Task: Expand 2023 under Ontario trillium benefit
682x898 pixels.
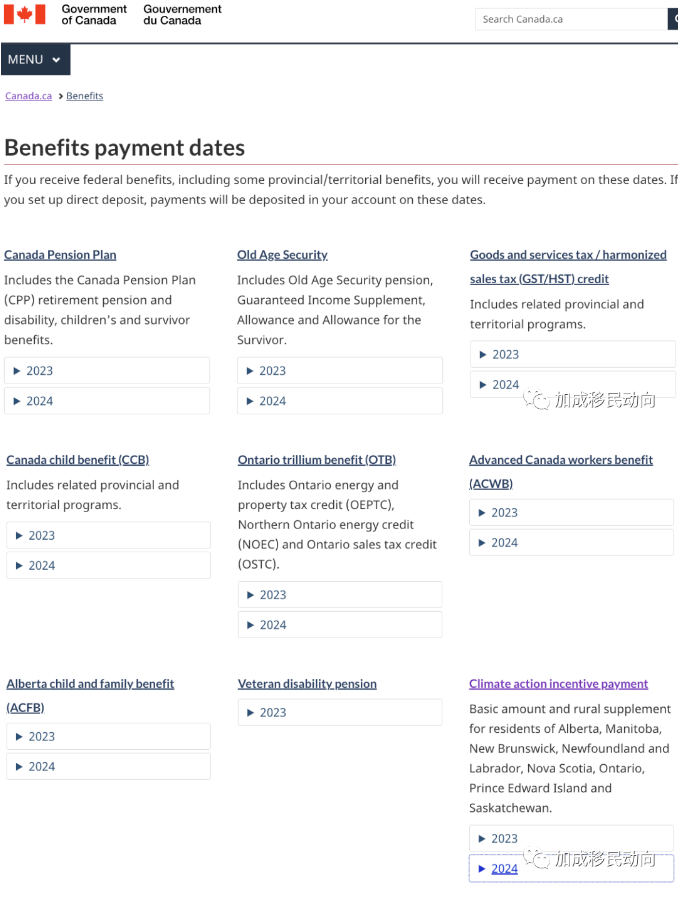Action: point(340,594)
